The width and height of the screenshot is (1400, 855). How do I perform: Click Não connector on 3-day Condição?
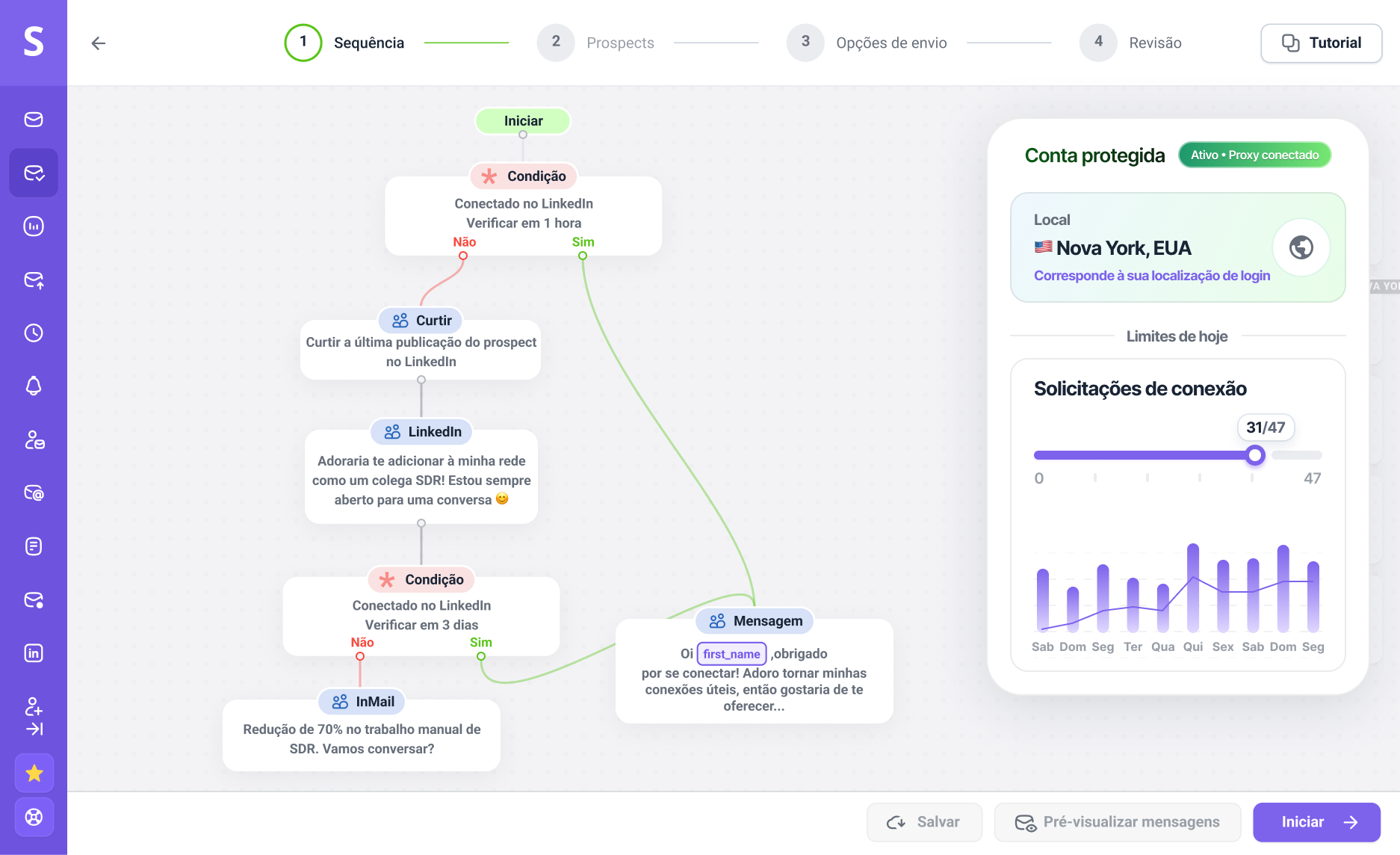point(360,656)
